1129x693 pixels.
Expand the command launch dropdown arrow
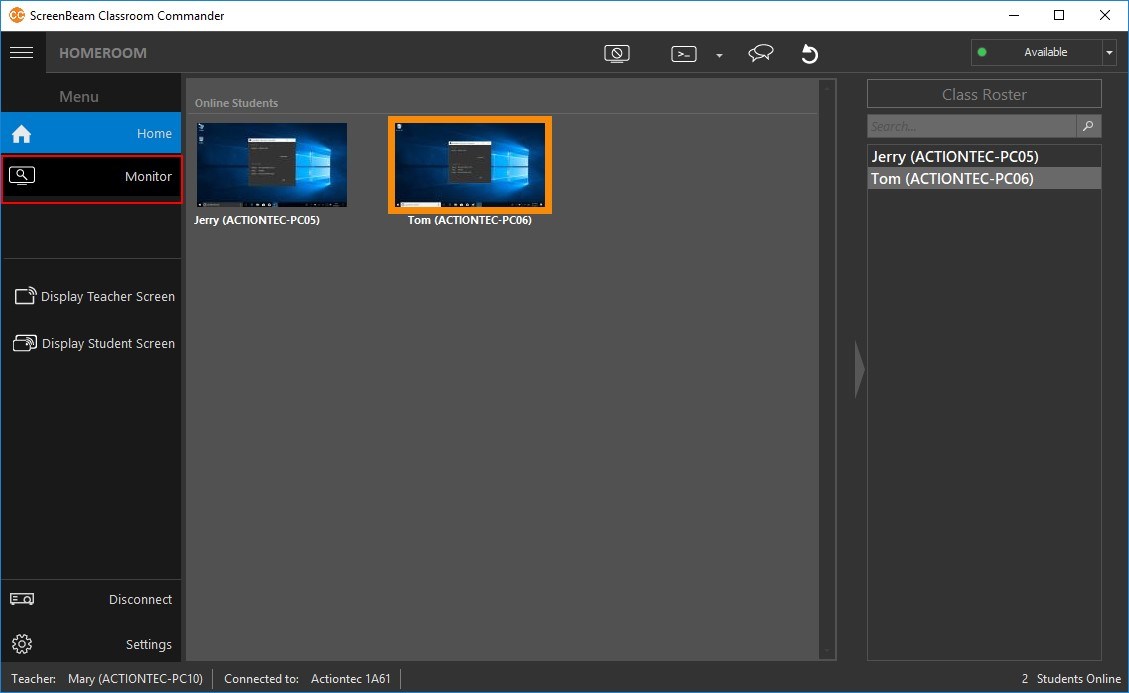[x=719, y=55]
